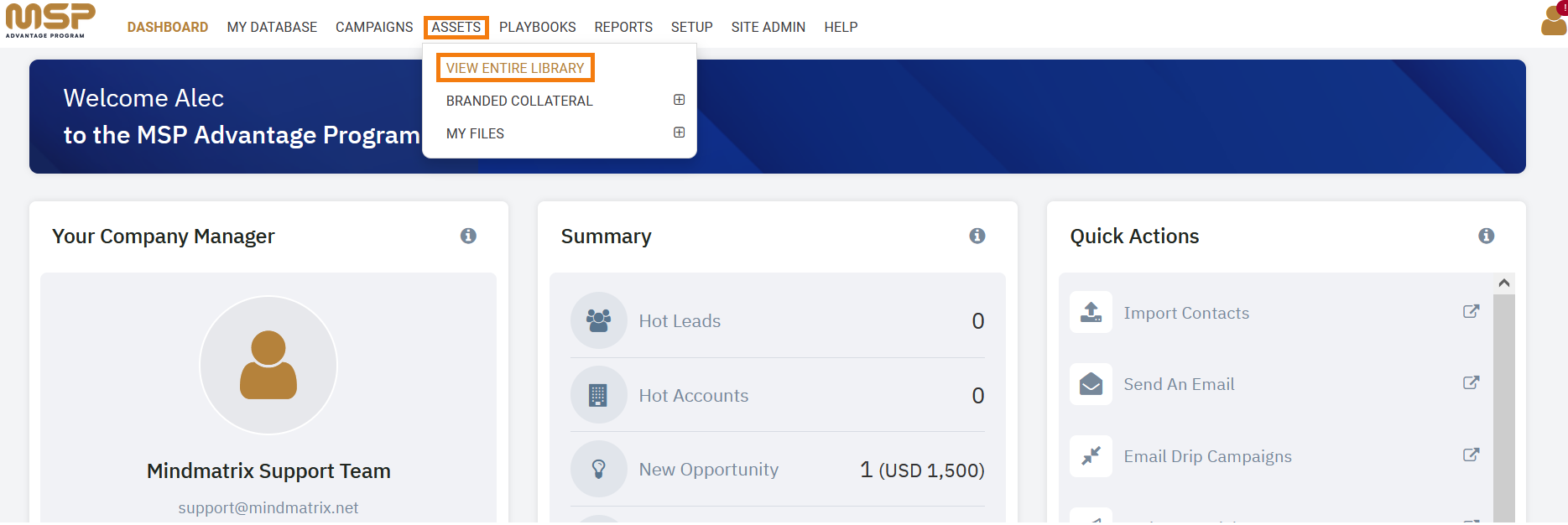The image size is (1568, 525).
Task: Select View Entire Library option
Action: 515,68
